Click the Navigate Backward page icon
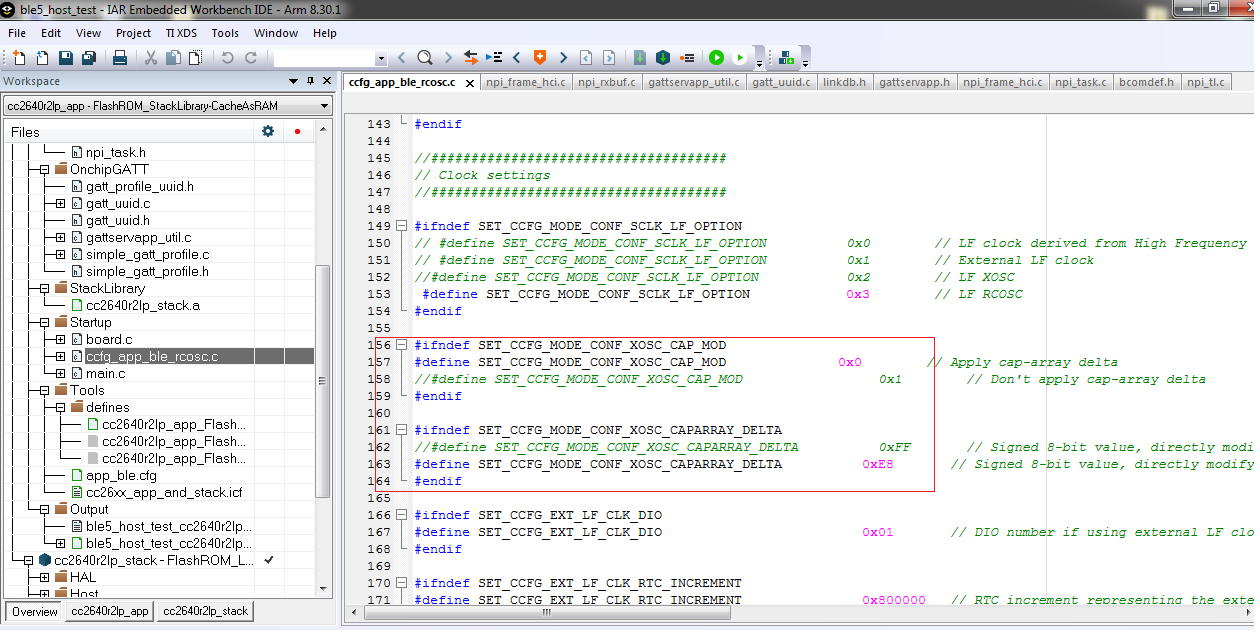The width and height of the screenshot is (1260, 632). [586, 58]
